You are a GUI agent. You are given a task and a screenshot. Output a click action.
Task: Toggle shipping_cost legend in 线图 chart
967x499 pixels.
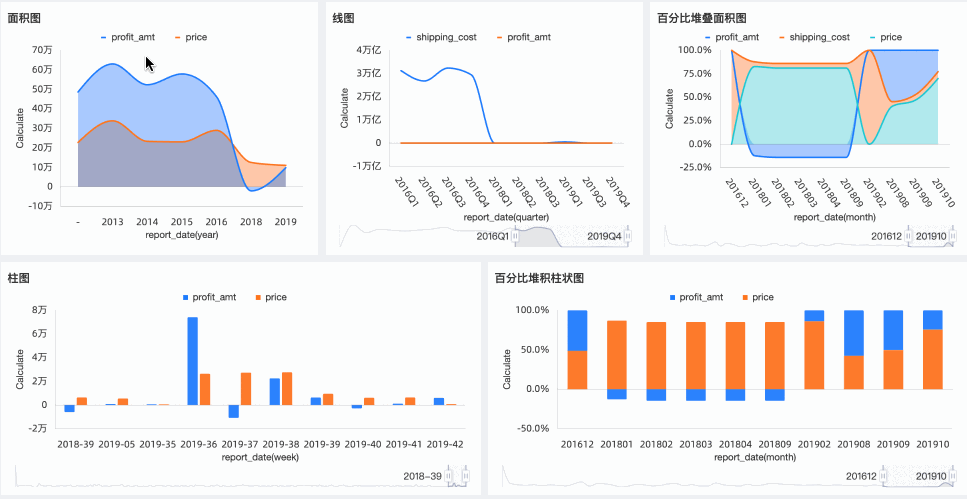[442, 37]
